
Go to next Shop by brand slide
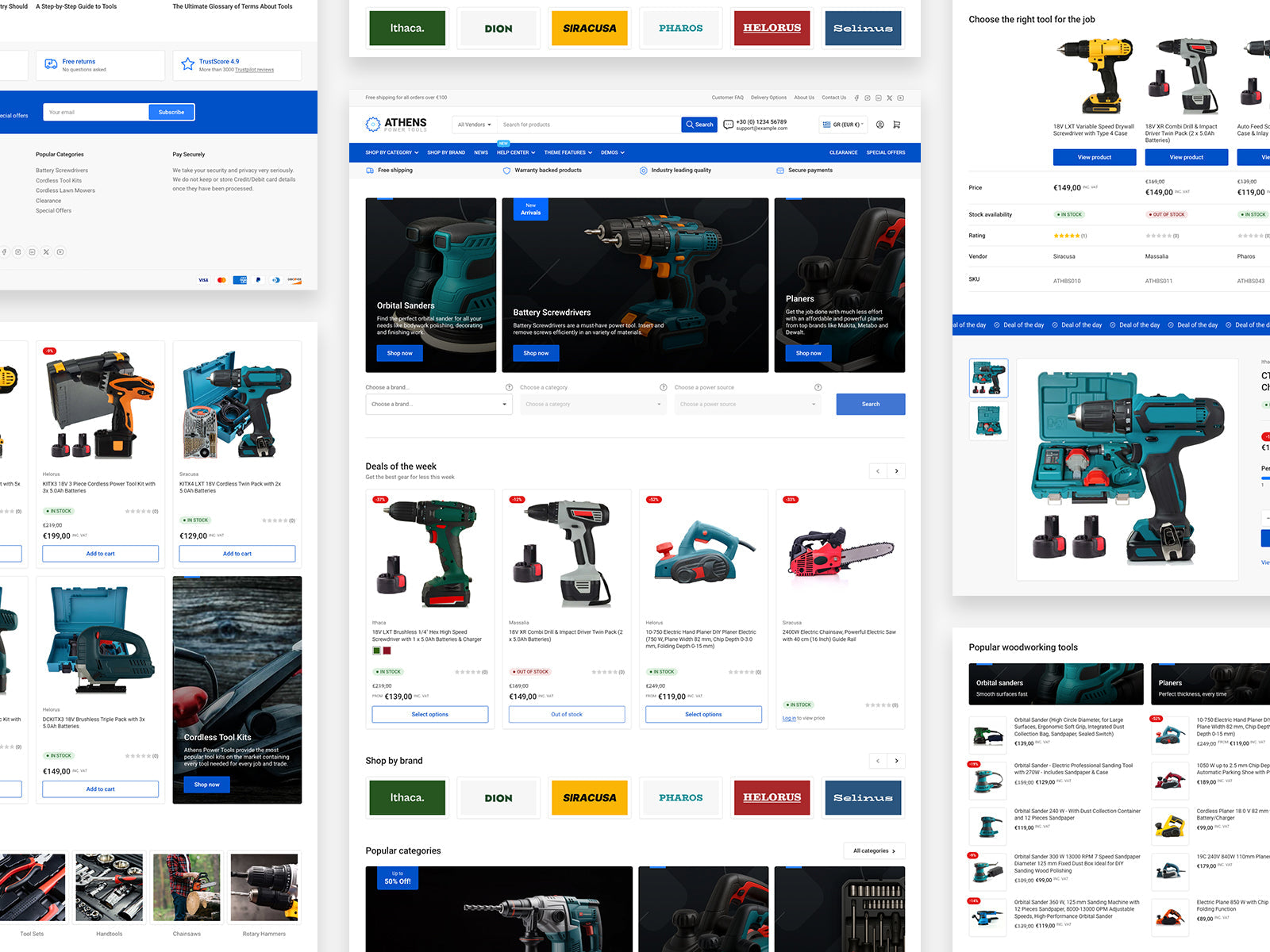[x=897, y=761]
